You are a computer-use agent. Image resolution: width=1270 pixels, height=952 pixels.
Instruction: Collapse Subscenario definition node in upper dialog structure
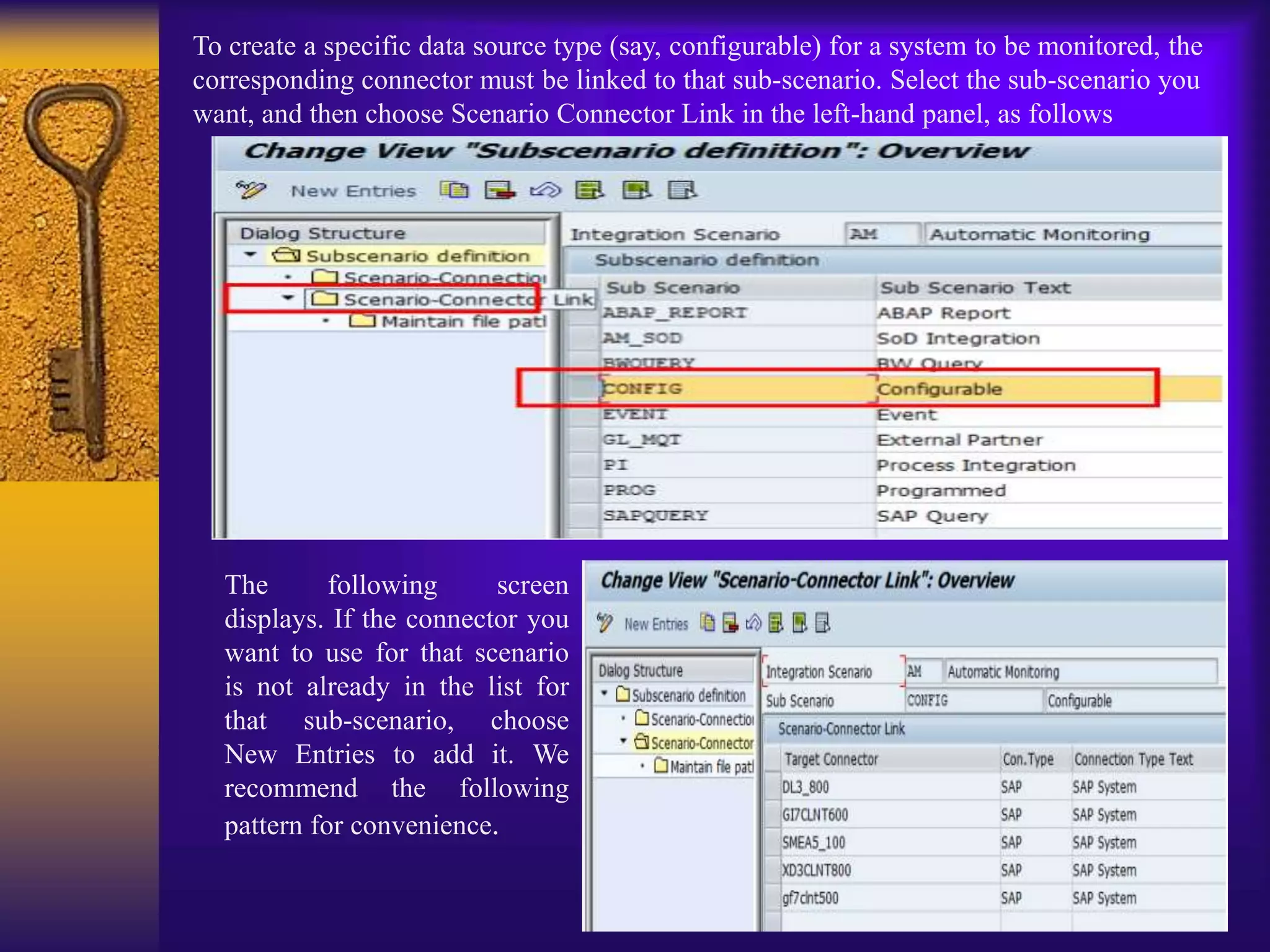point(251,255)
